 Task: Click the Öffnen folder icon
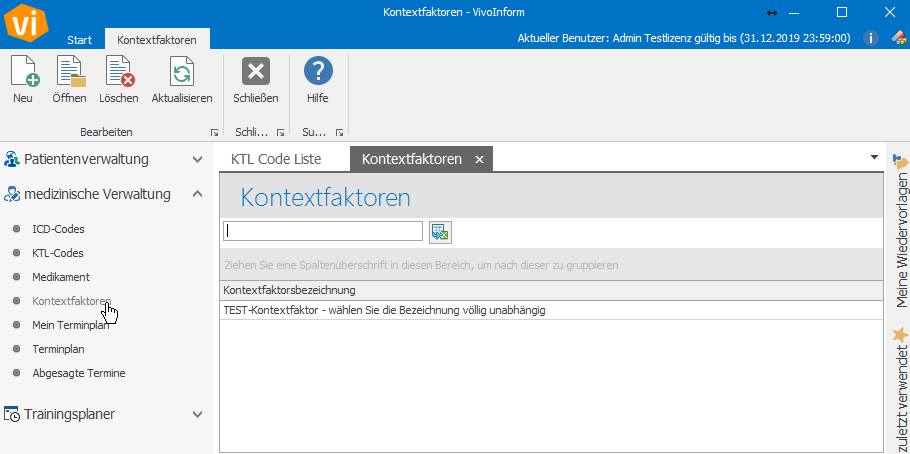pyautogui.click(x=70, y=71)
